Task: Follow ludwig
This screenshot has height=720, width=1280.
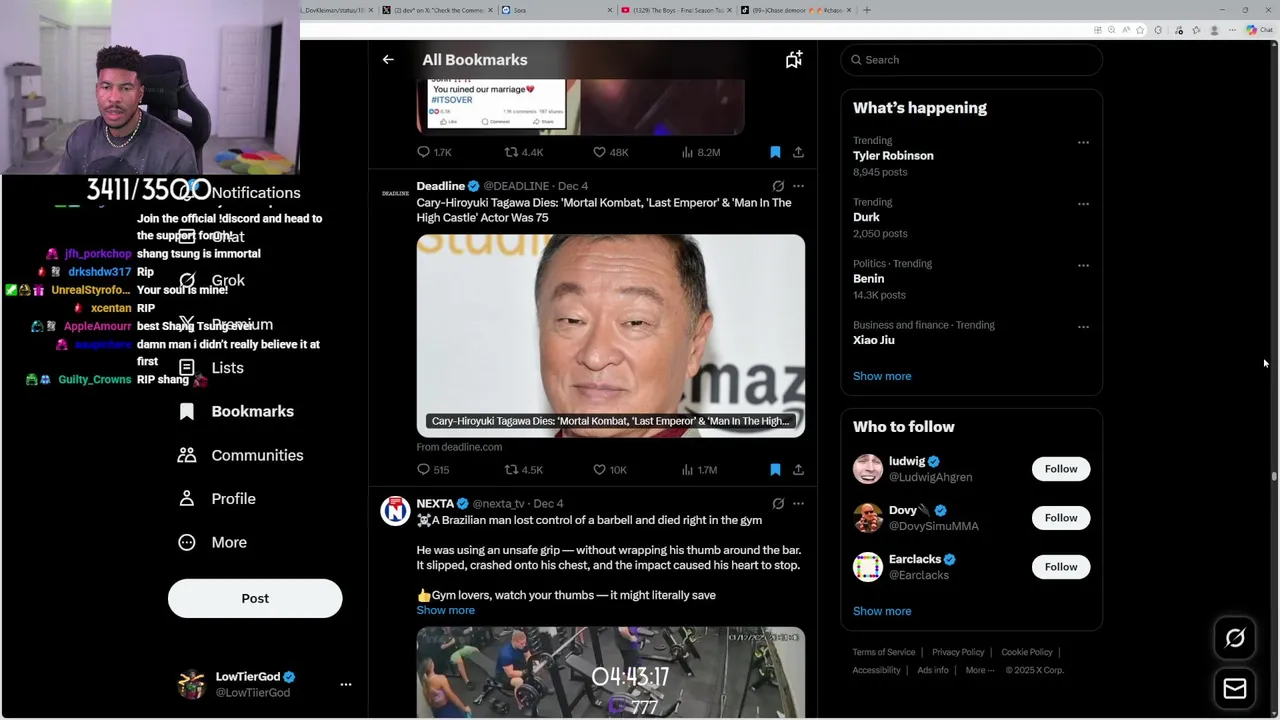Action: click(1061, 469)
